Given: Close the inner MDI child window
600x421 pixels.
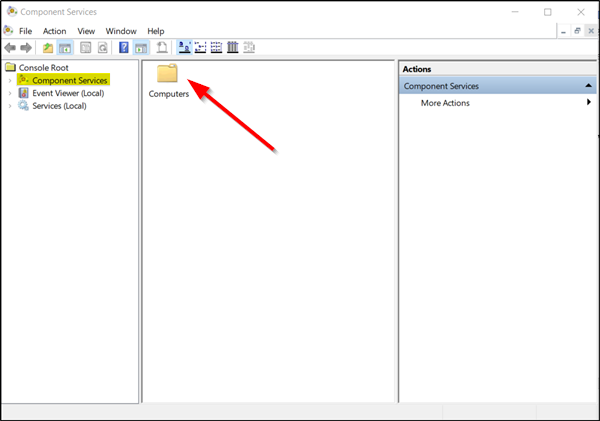Looking at the screenshot, I should (591, 31).
